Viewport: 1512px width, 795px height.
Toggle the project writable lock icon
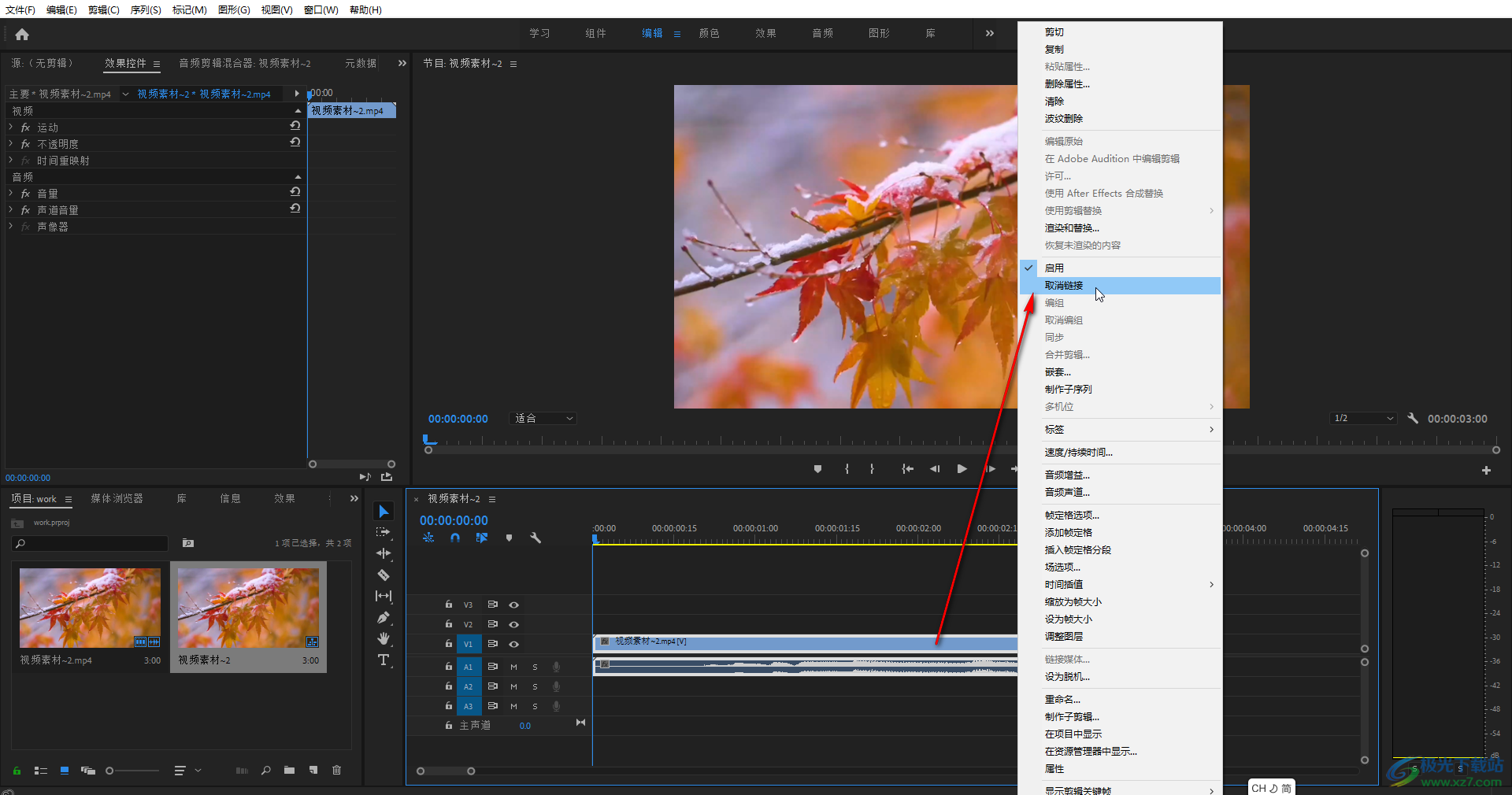tap(17, 771)
